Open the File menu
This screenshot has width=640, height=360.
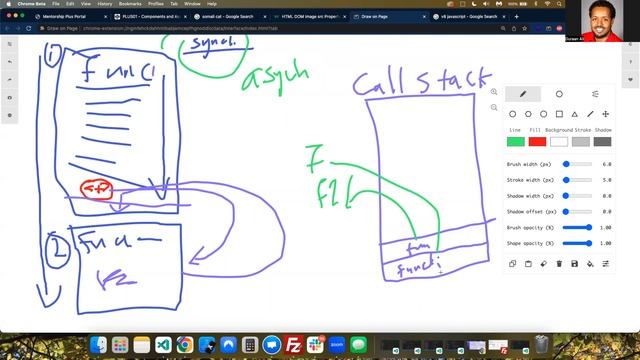tap(56, 4)
